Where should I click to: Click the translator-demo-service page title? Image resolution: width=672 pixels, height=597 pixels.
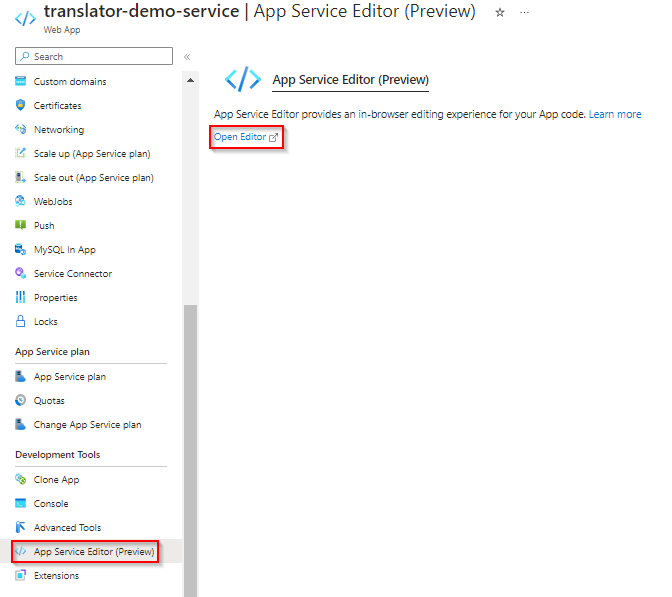(141, 11)
